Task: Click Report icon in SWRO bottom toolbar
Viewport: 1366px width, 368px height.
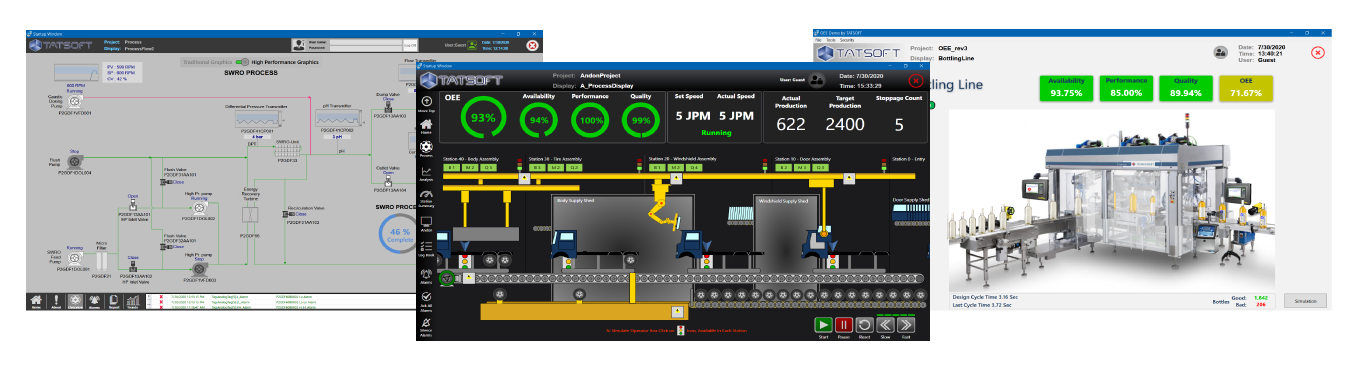Action: tap(115, 300)
